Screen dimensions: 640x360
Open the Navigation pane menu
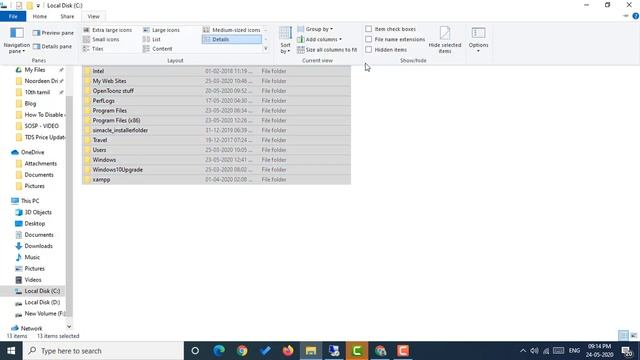click(17, 40)
